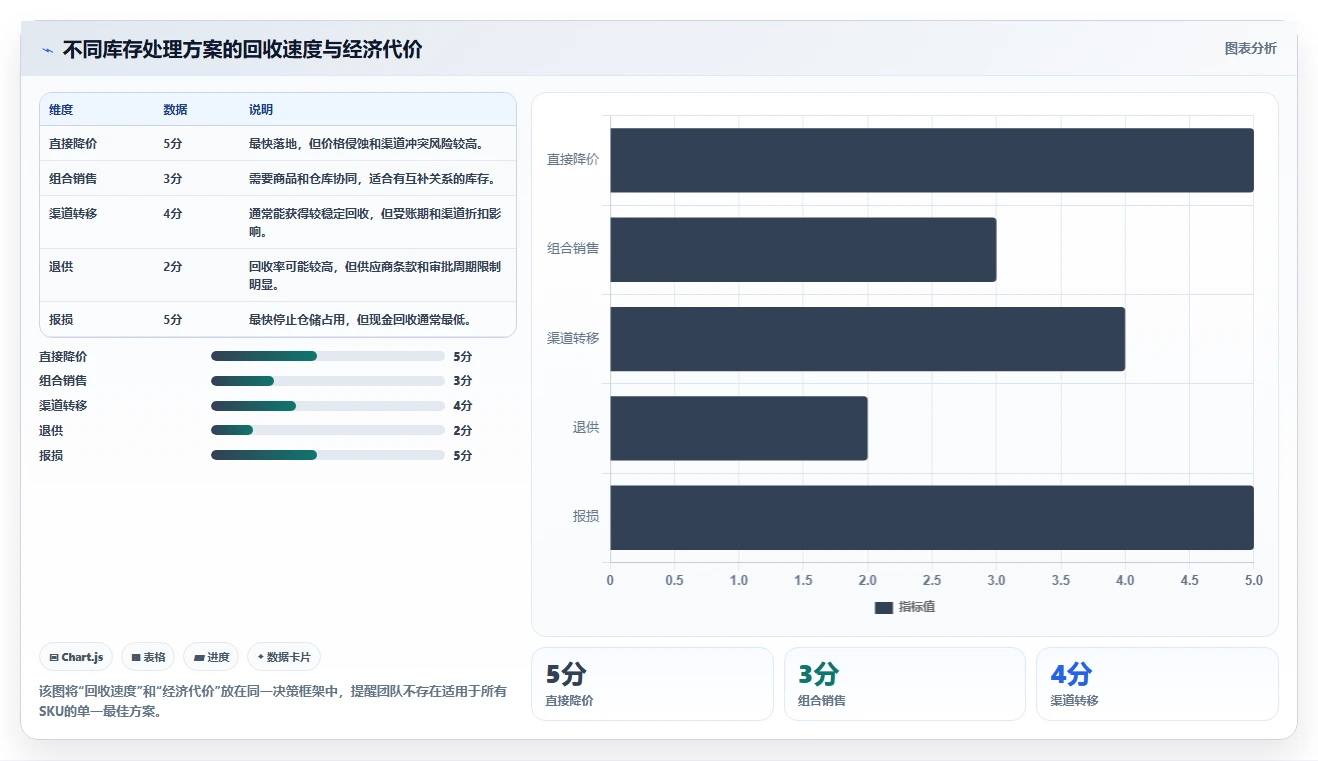Select the 数据卡片 tag chip
This screenshot has height=761, width=1318.
coord(284,657)
